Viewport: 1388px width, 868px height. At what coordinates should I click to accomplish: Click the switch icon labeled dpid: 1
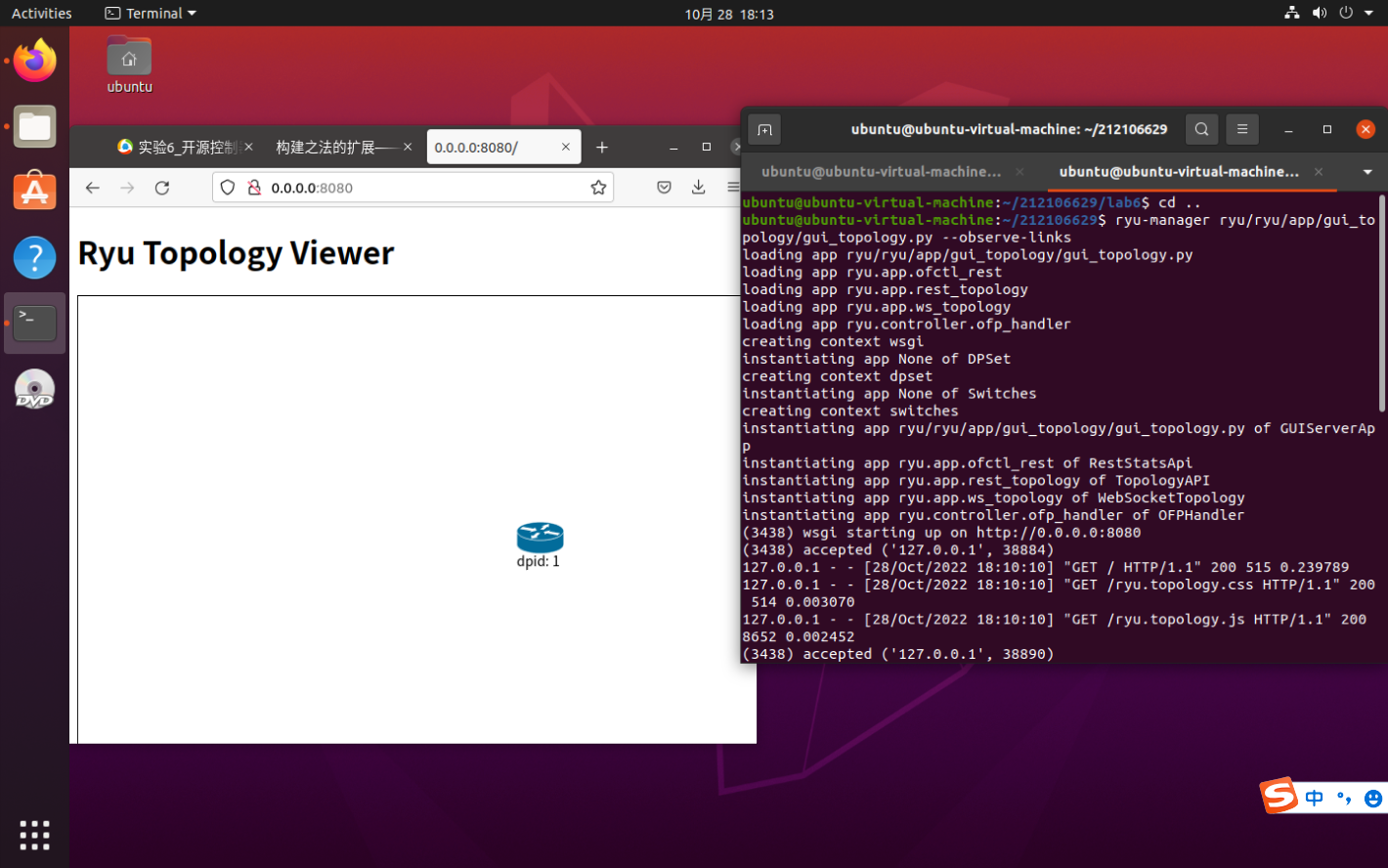[x=540, y=537]
